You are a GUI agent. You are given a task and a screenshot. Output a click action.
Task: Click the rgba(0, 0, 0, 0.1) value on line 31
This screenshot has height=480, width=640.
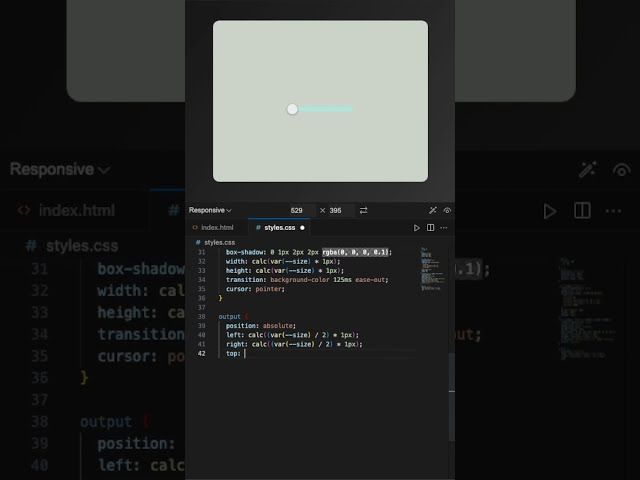click(356, 252)
